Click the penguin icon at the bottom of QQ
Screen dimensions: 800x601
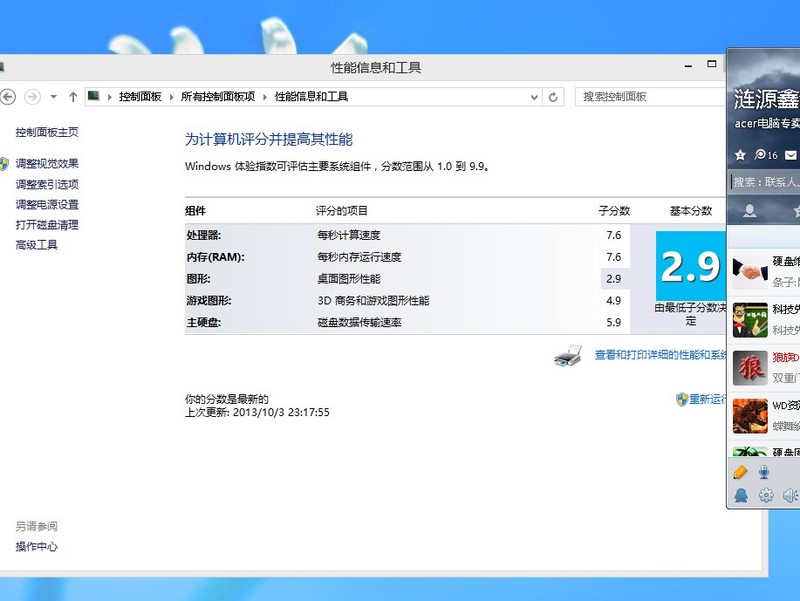tap(741, 495)
